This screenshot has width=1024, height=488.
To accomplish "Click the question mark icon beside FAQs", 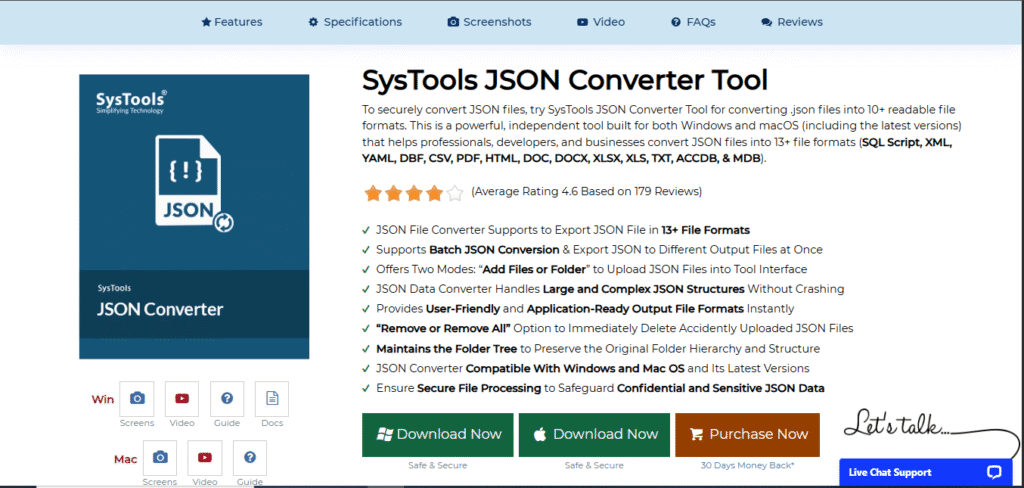I will [x=676, y=22].
